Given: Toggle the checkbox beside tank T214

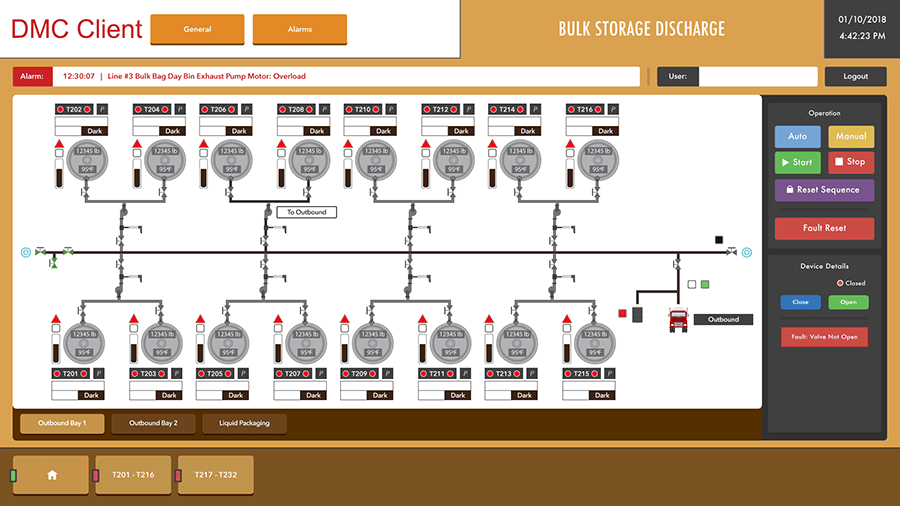Looking at the screenshot, I should pyautogui.click(x=492, y=153).
